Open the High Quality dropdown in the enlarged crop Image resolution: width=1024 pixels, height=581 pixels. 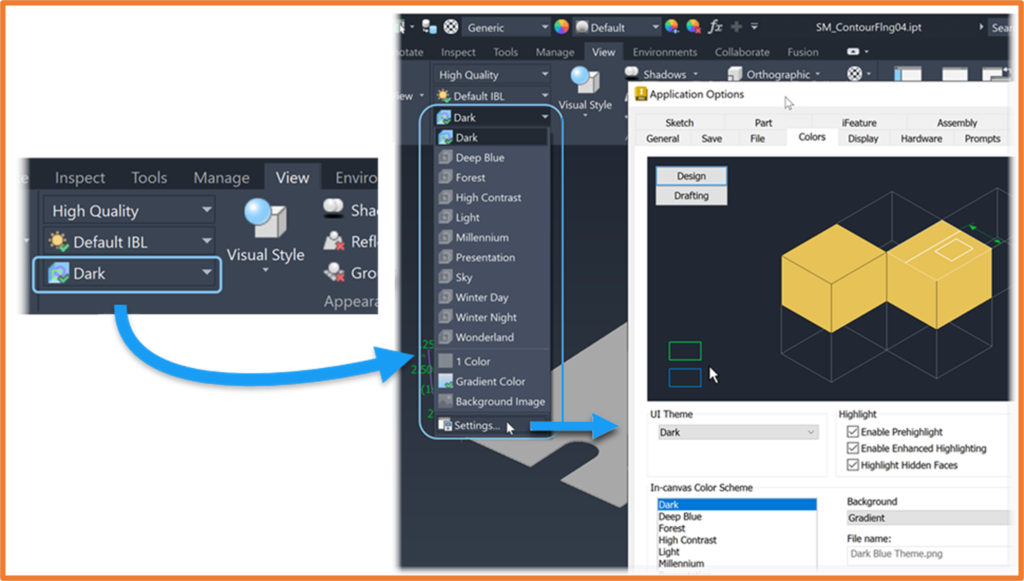[129, 211]
